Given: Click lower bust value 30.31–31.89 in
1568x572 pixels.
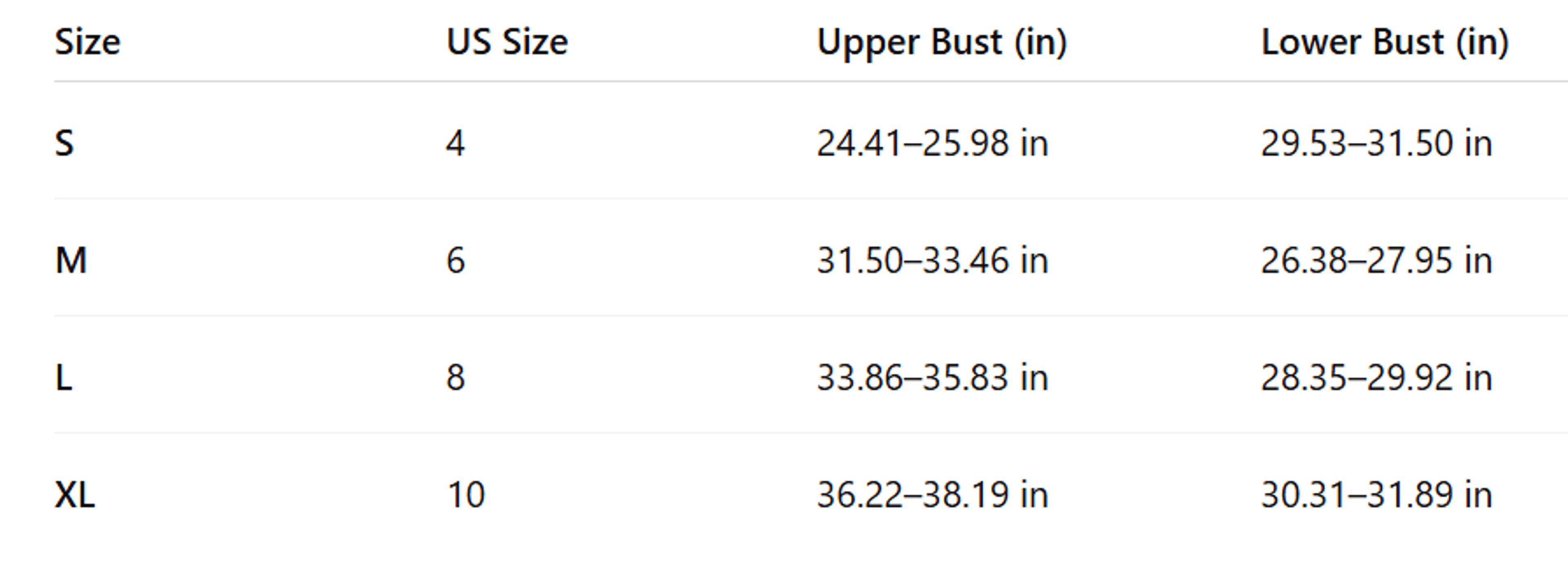Looking at the screenshot, I should (x=1376, y=494).
